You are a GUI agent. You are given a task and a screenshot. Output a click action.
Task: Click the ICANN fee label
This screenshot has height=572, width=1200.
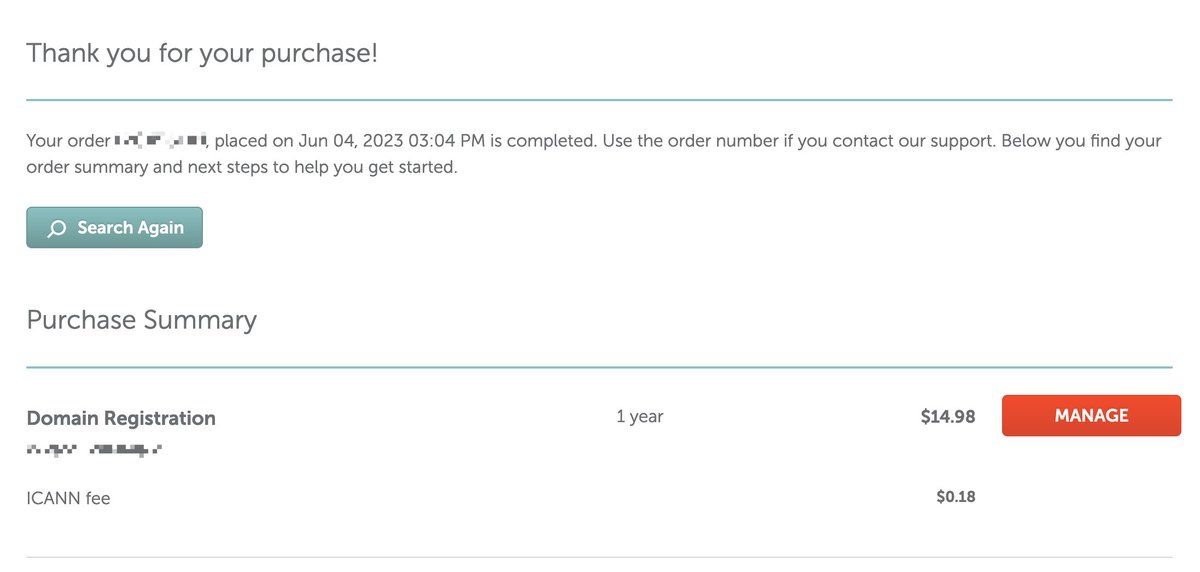pyautogui.click(x=68, y=497)
